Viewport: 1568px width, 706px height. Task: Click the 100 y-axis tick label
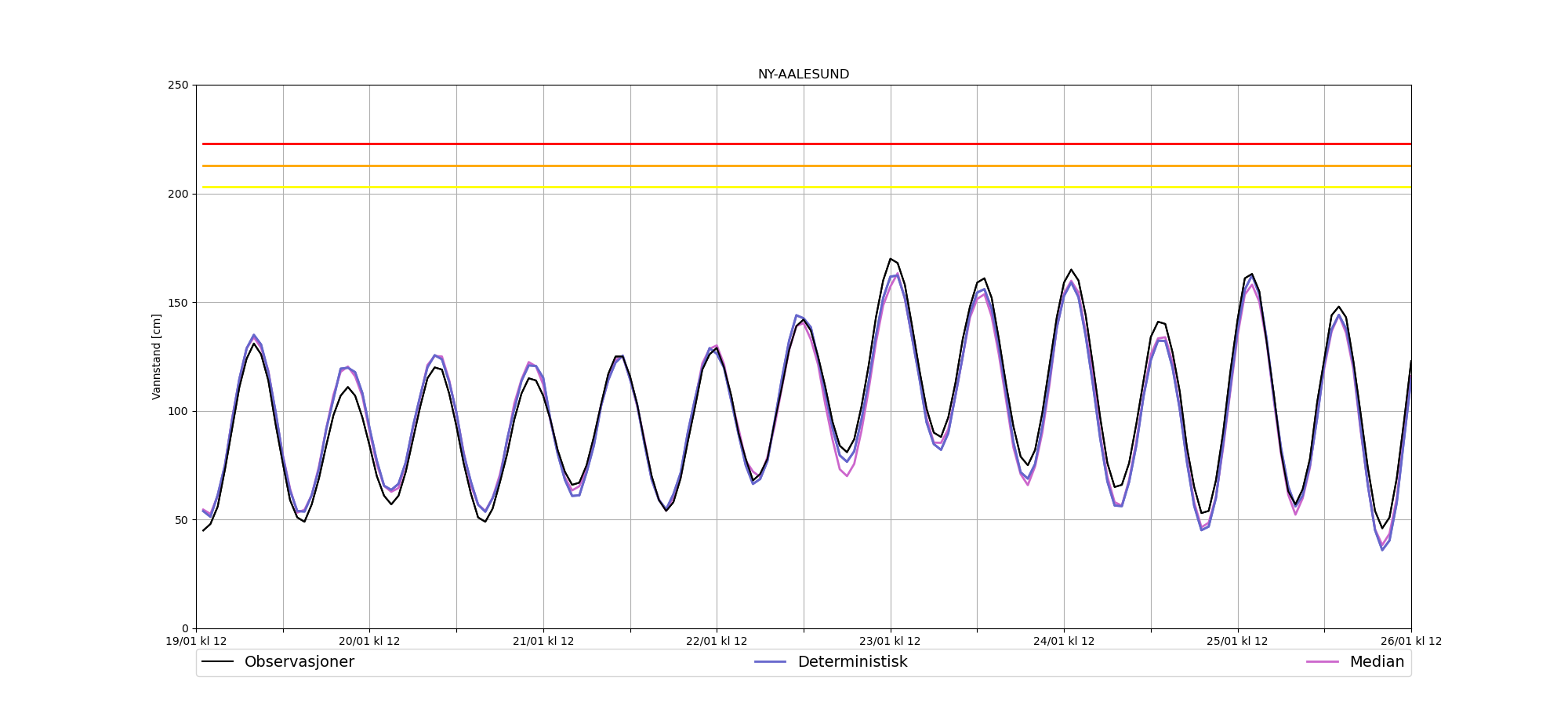178,411
